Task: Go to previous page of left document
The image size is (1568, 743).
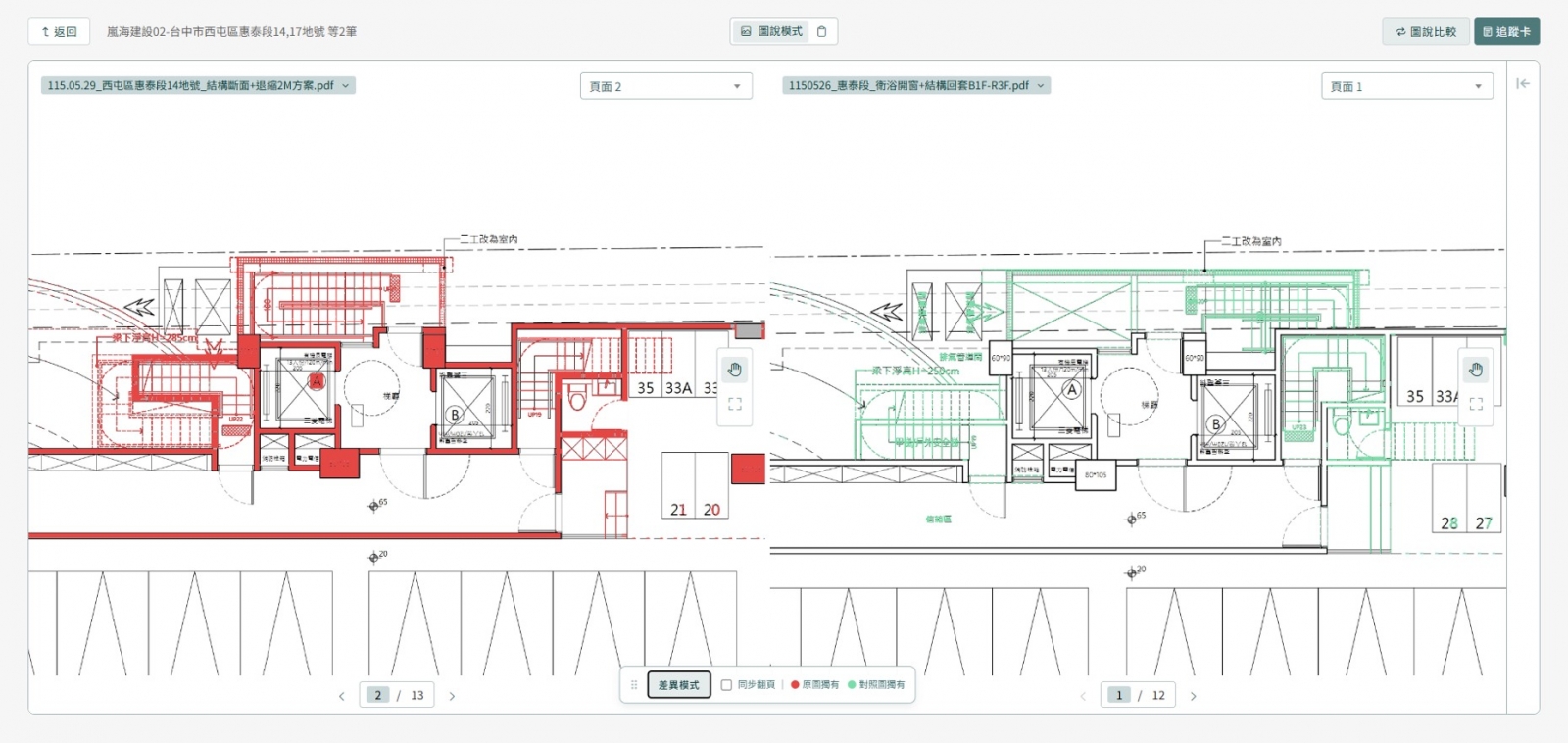Action: click(341, 696)
